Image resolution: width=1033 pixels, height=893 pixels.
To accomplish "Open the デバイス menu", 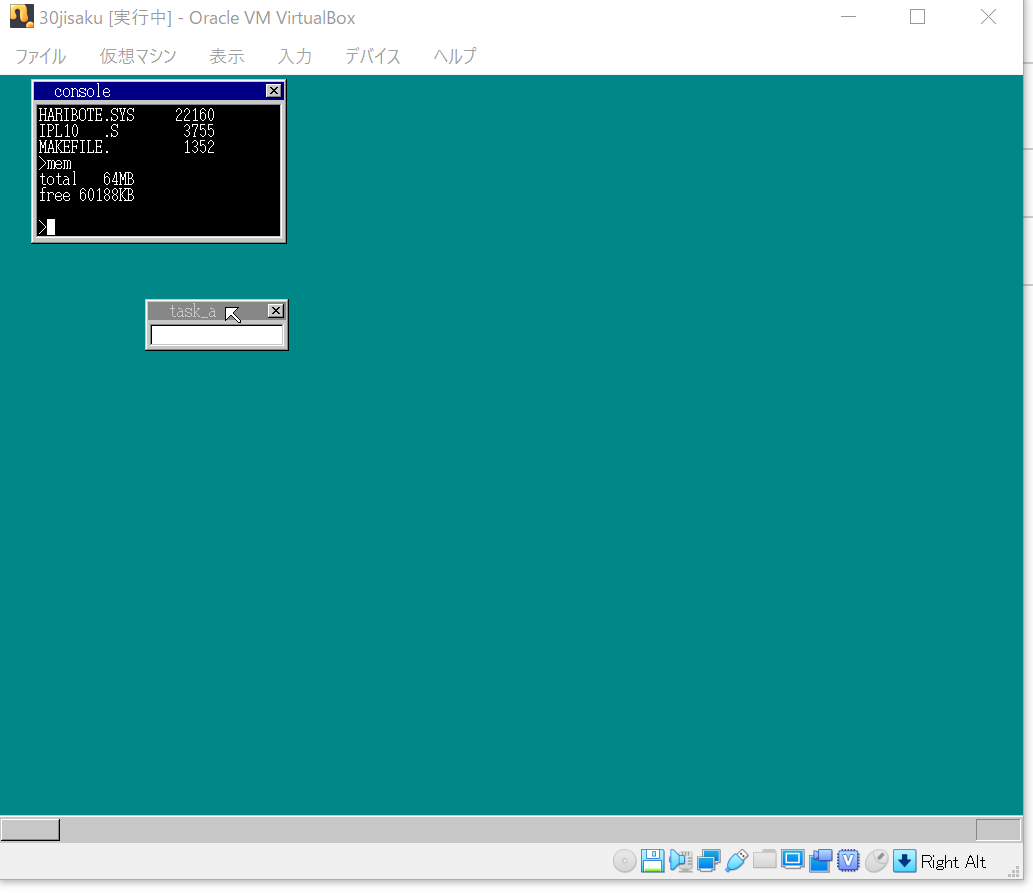I will coord(372,56).
